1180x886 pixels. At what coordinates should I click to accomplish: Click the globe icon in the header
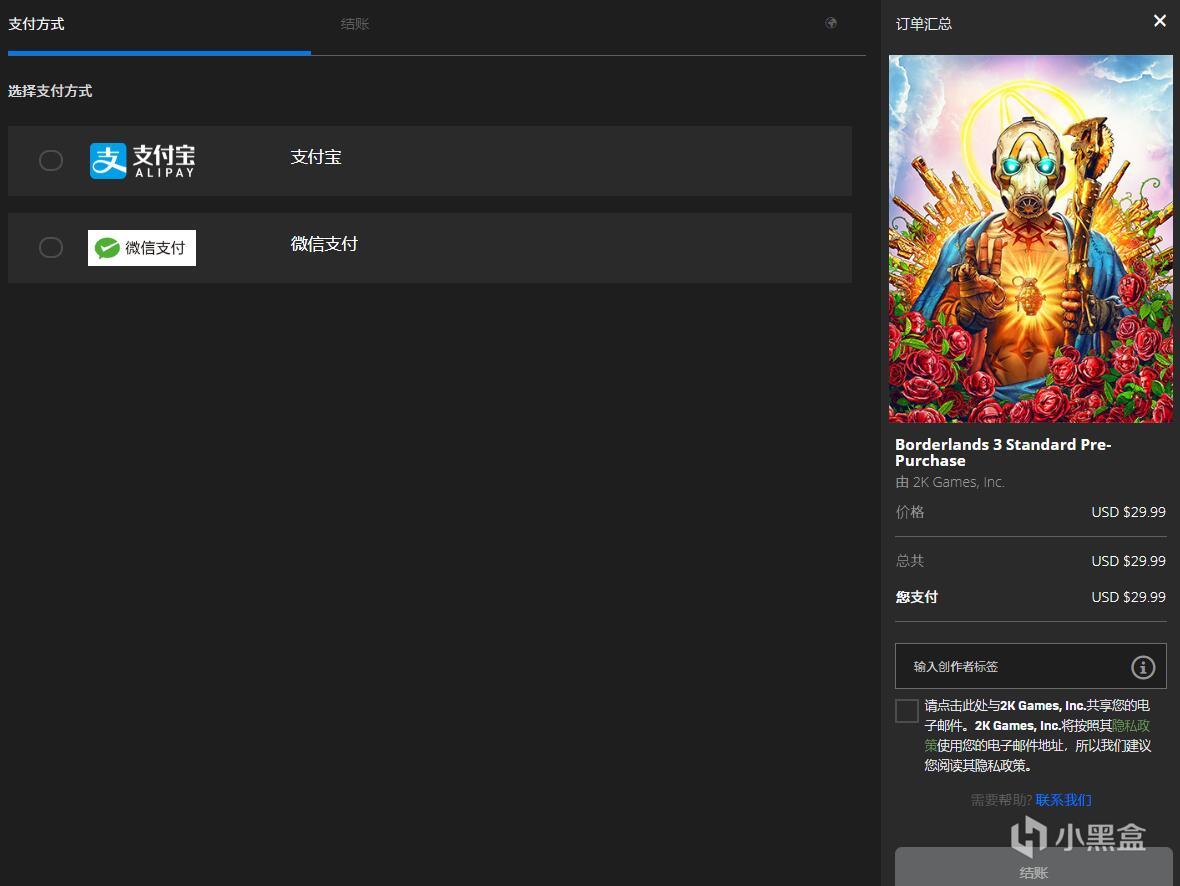click(831, 23)
